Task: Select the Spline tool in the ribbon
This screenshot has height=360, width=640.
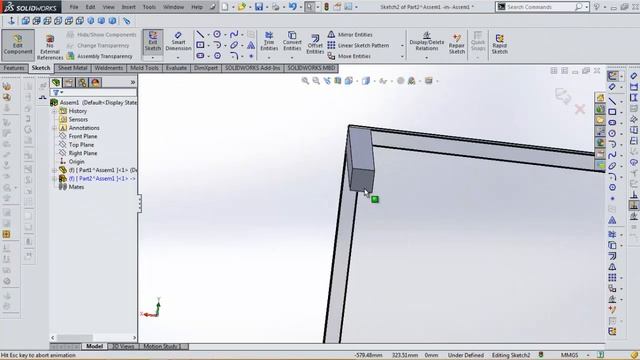Action: coord(234,34)
